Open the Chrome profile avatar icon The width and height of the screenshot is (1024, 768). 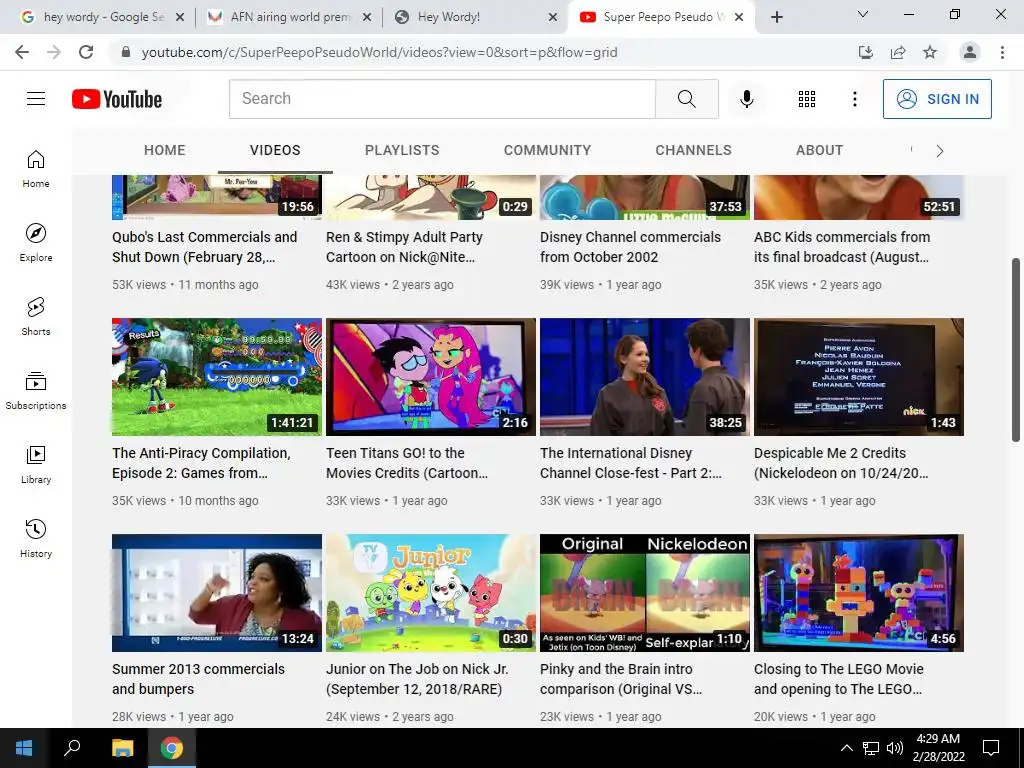[x=970, y=52]
